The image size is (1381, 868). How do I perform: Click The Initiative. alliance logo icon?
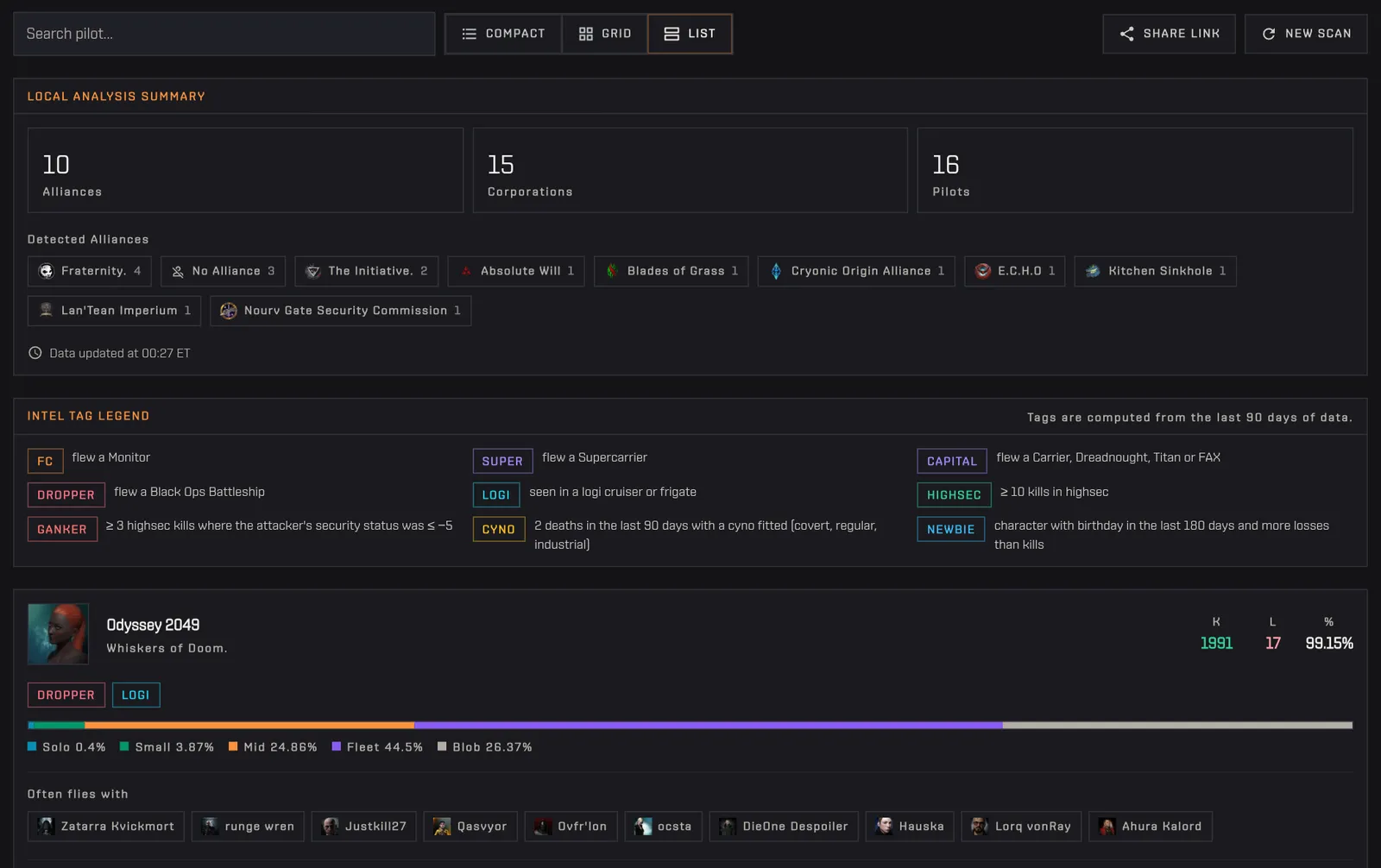[x=313, y=271]
